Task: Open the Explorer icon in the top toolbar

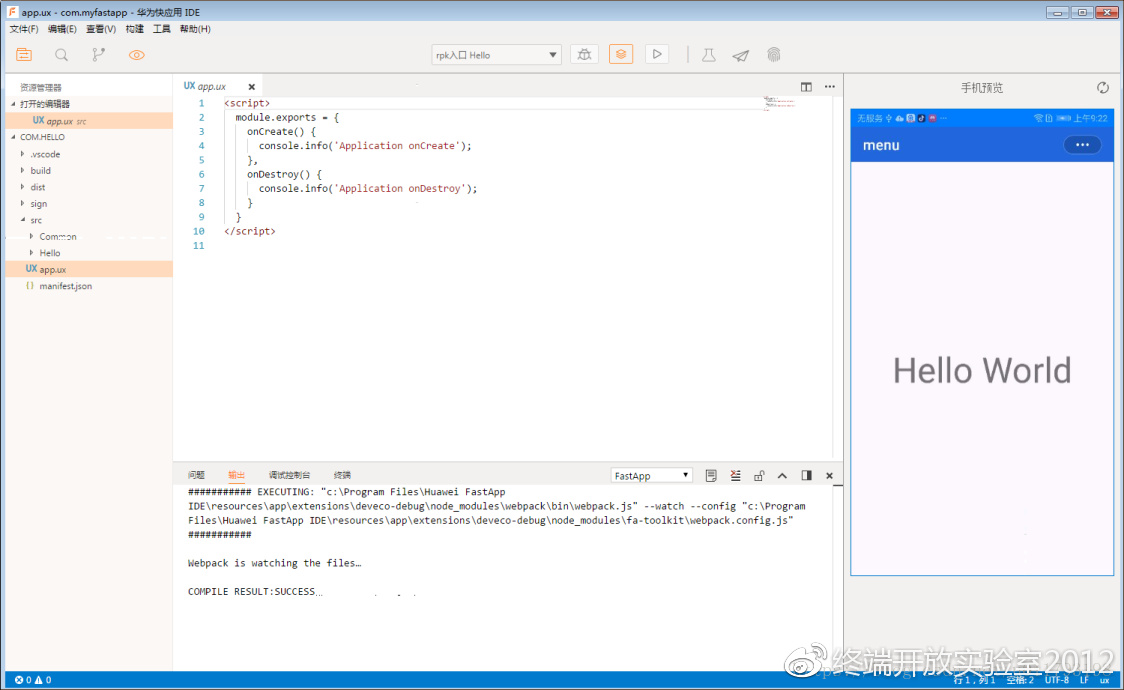Action: click(24, 55)
